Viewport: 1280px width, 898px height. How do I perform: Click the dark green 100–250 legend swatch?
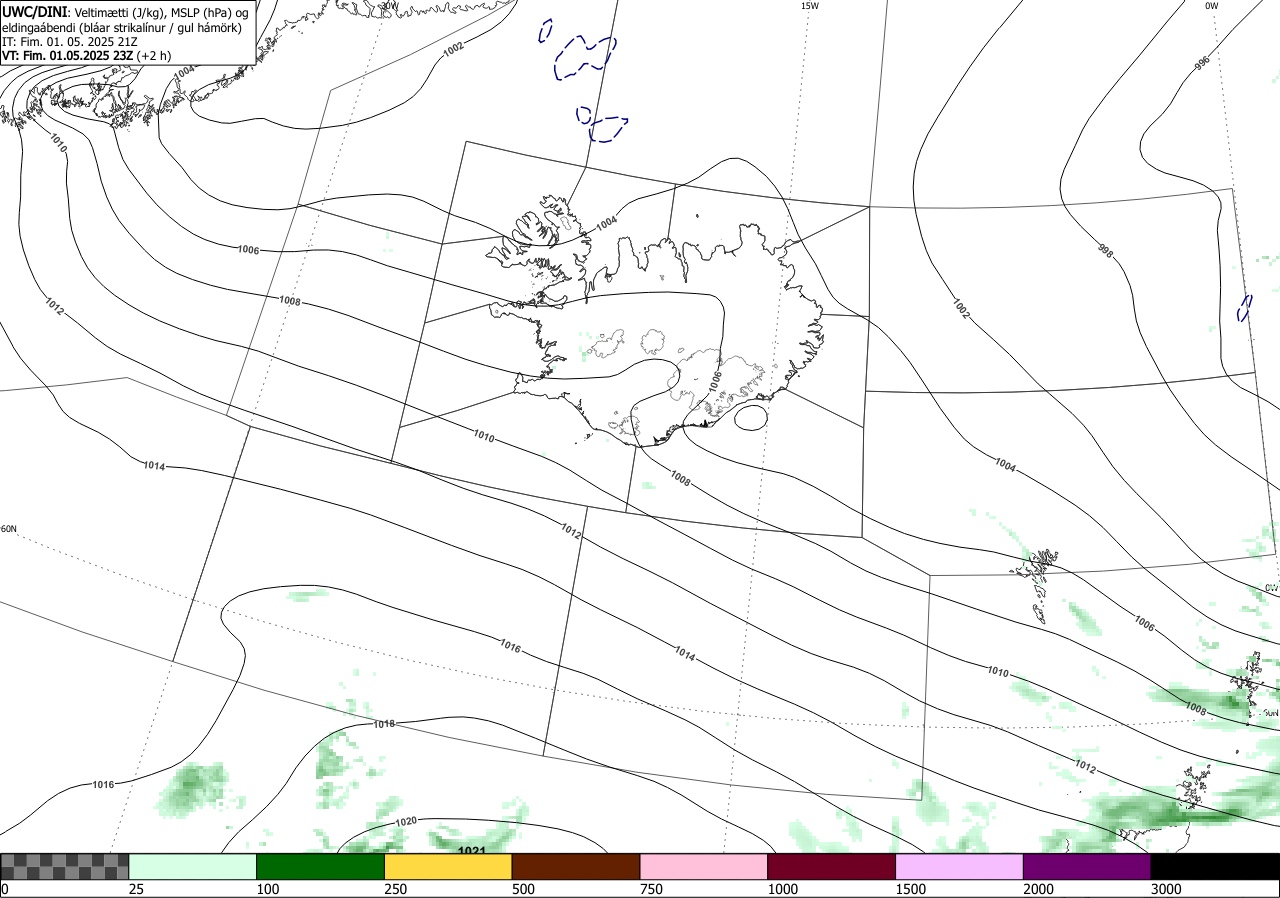(321, 866)
